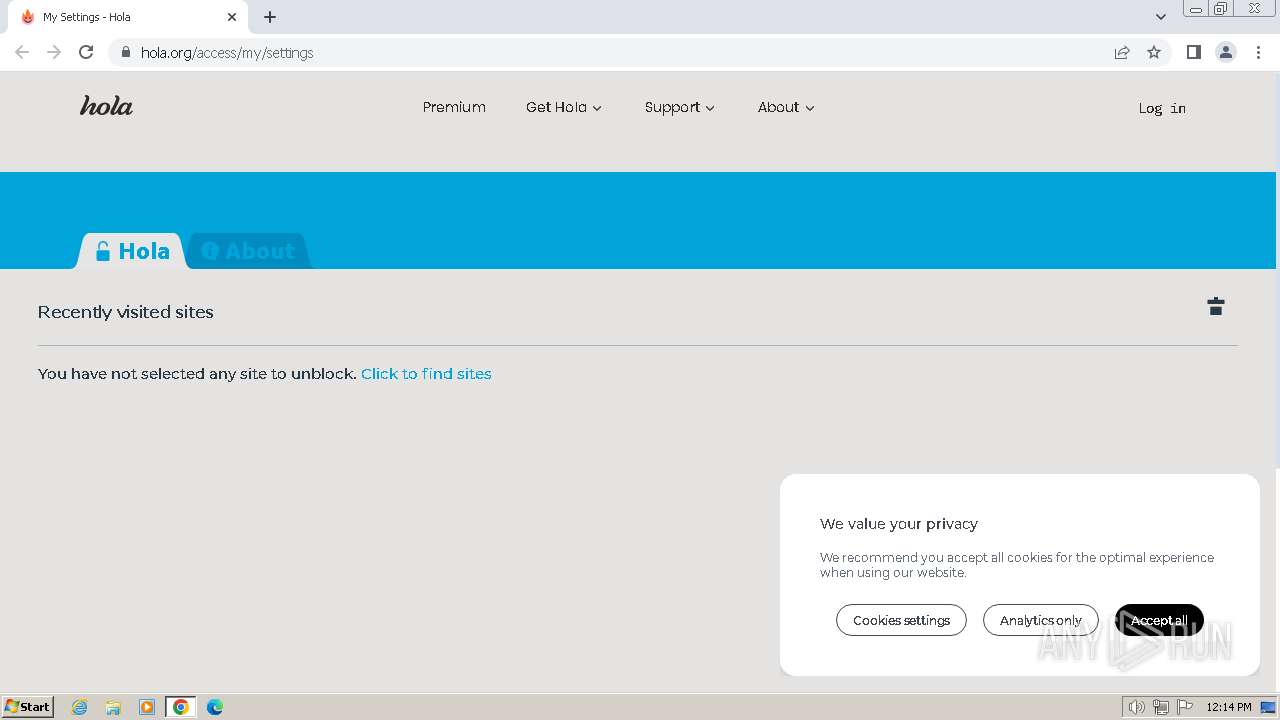Open Action Center flag tray icon
Screen dimensions: 1280x720
point(1185,707)
